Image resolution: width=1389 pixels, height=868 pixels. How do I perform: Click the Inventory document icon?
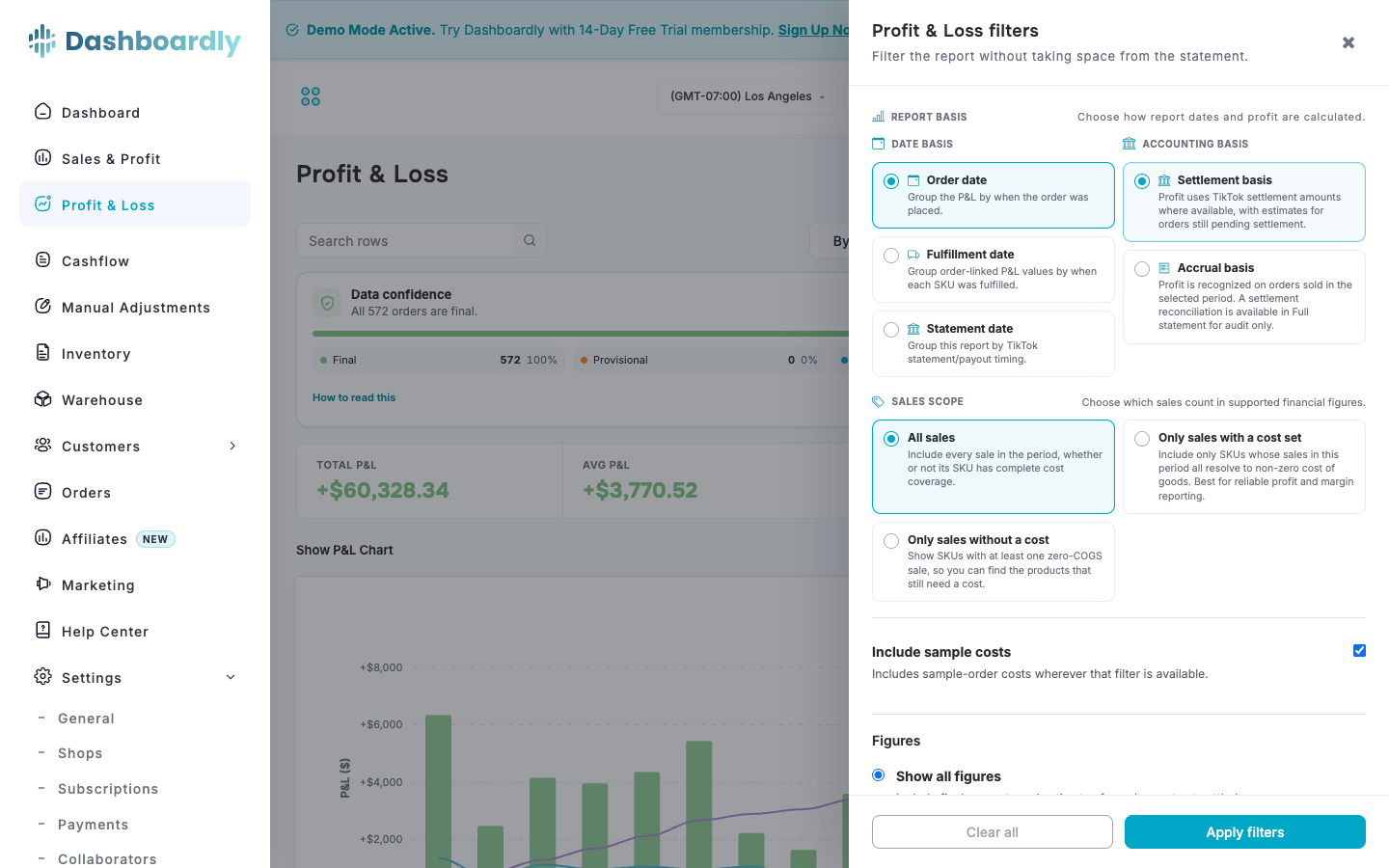(42, 352)
